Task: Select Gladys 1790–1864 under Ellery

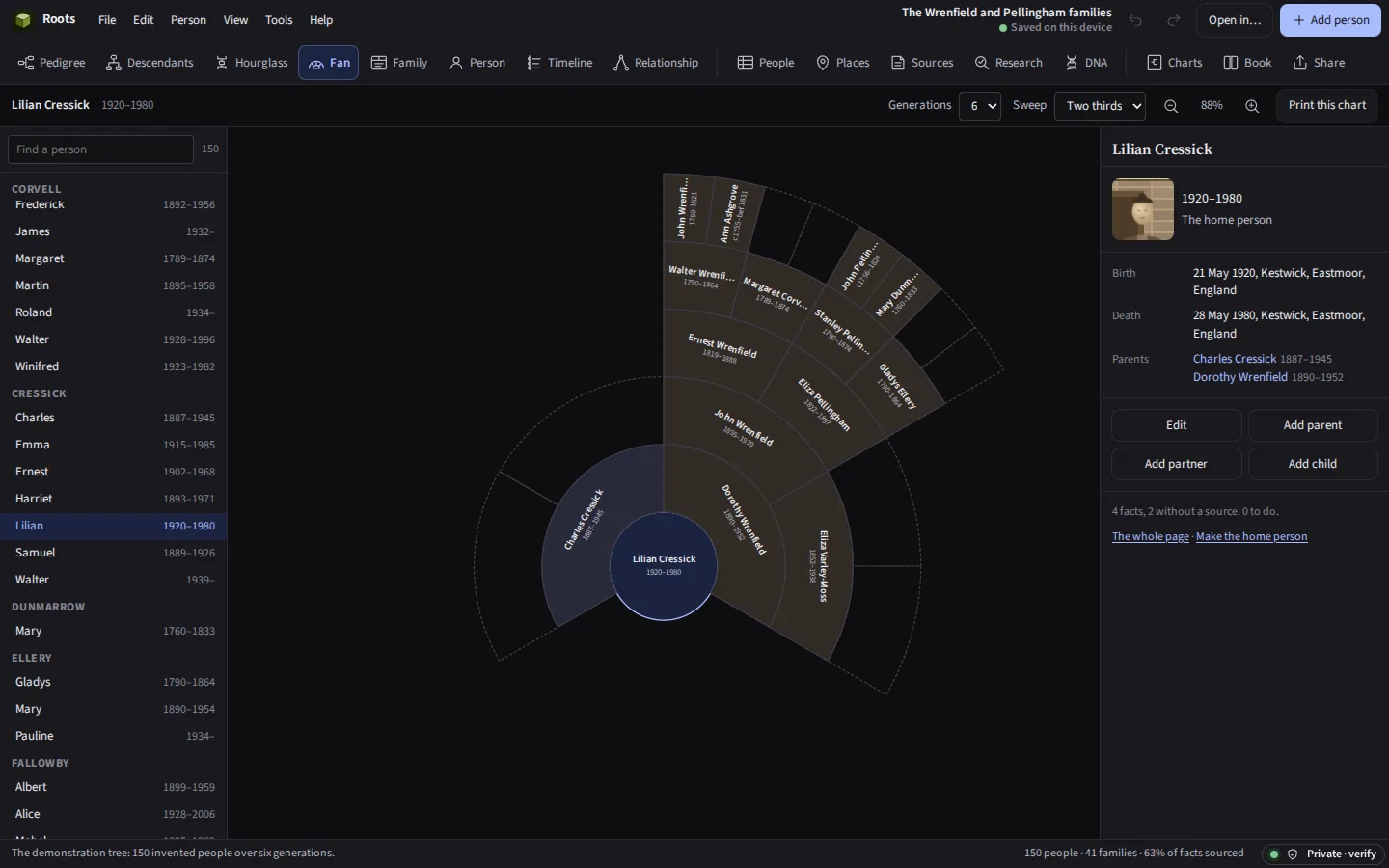Action: pos(114,682)
